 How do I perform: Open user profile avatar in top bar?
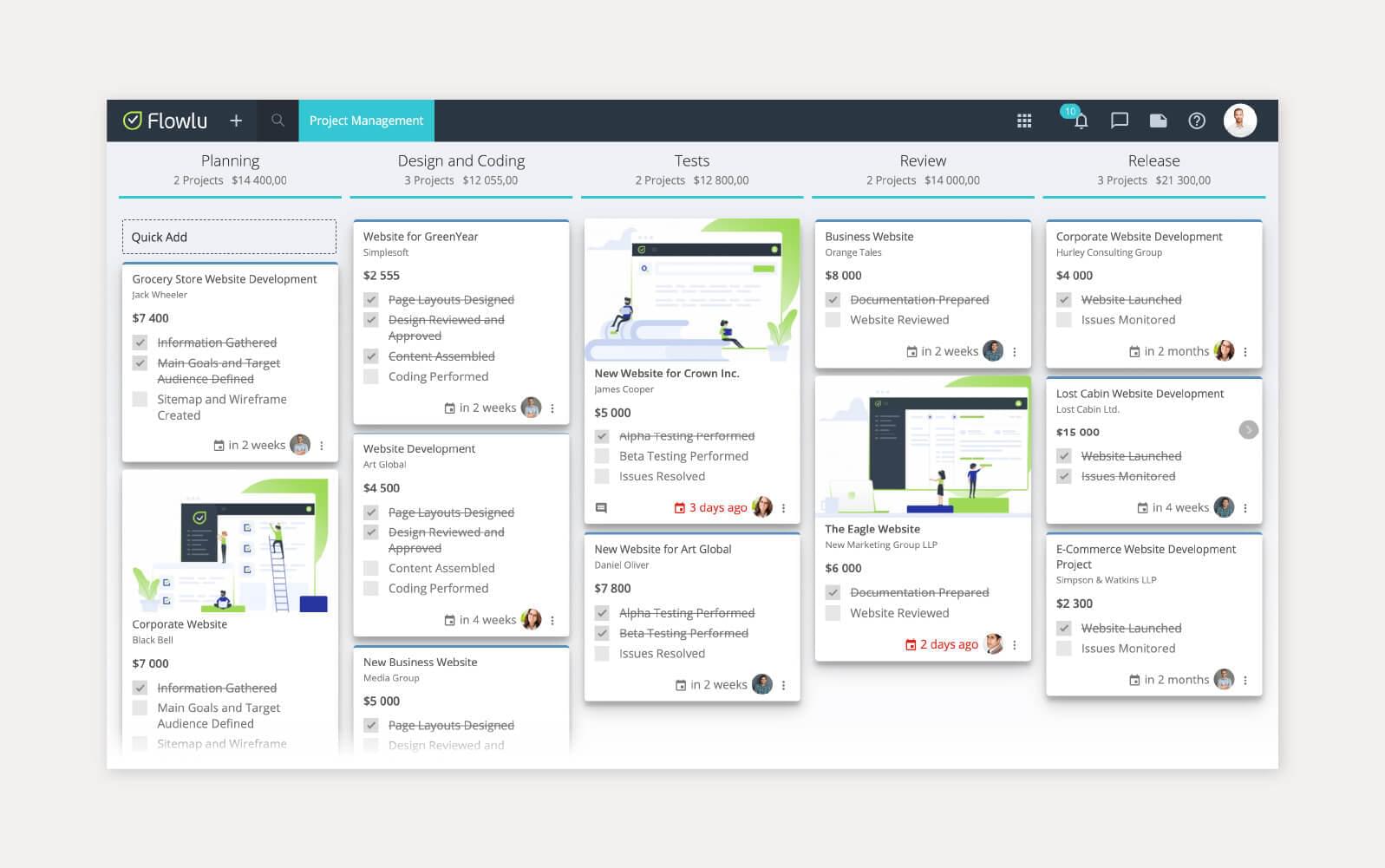(1239, 121)
